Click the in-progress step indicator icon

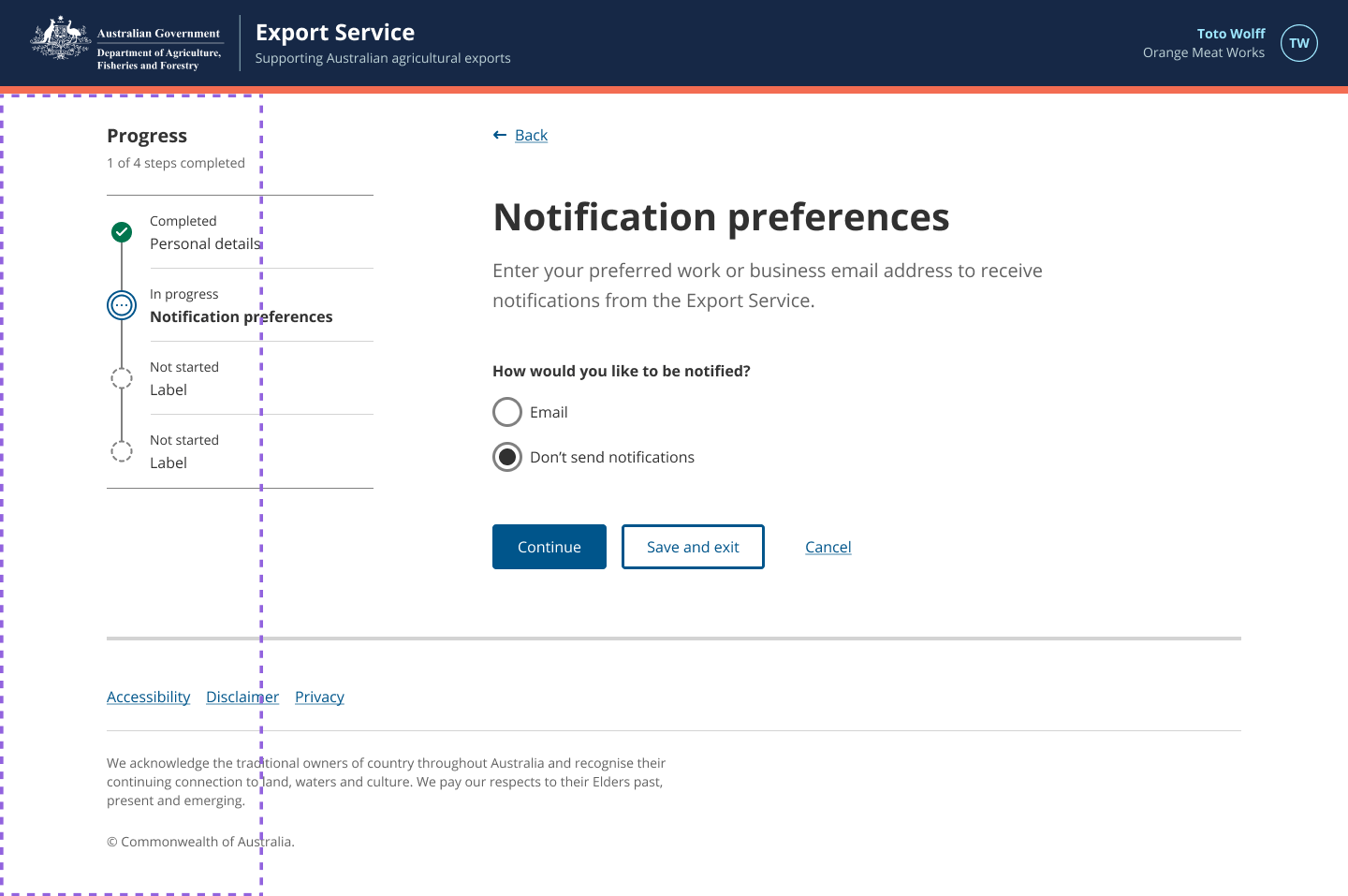(121, 304)
